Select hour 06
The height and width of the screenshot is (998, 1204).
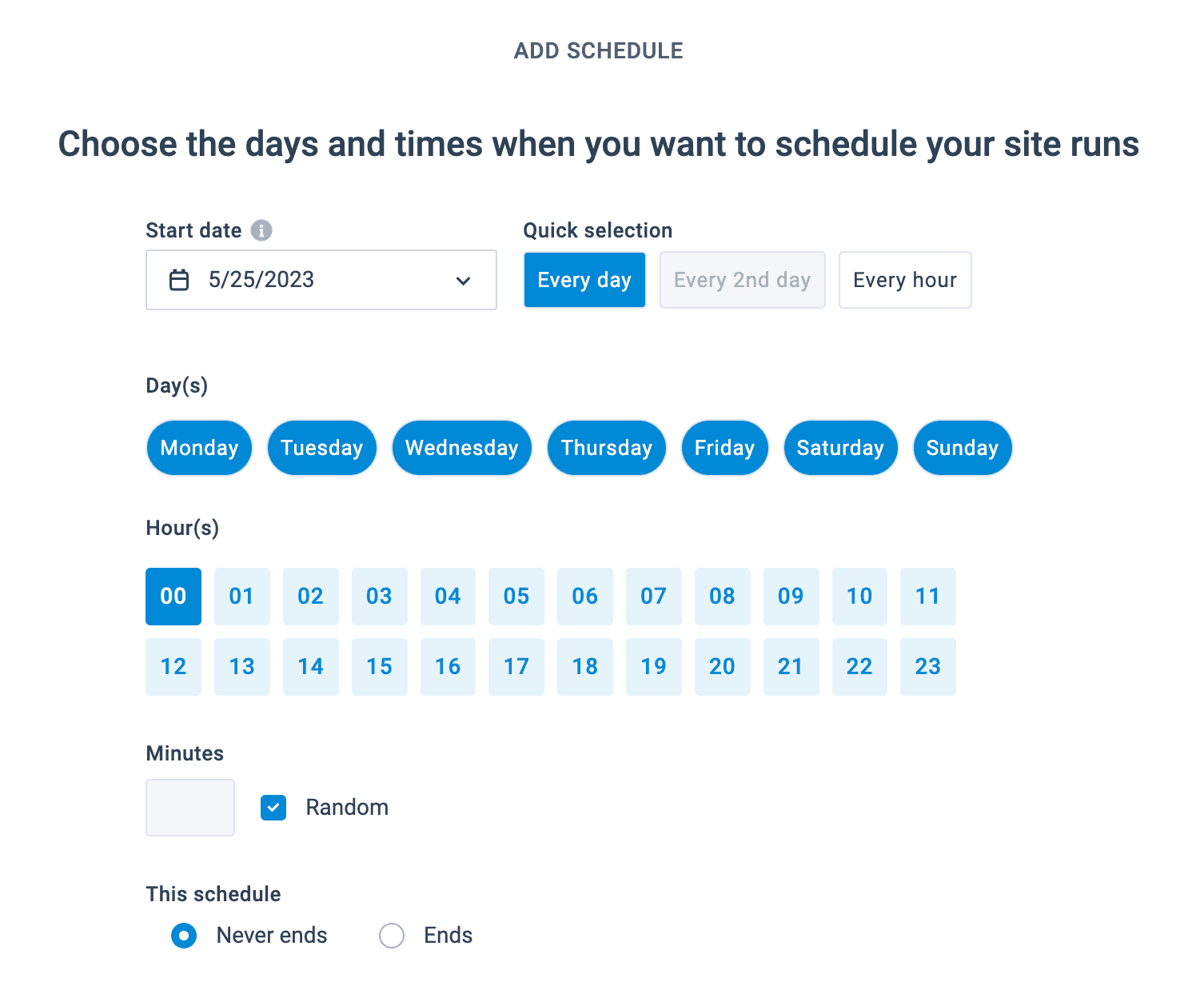click(585, 597)
